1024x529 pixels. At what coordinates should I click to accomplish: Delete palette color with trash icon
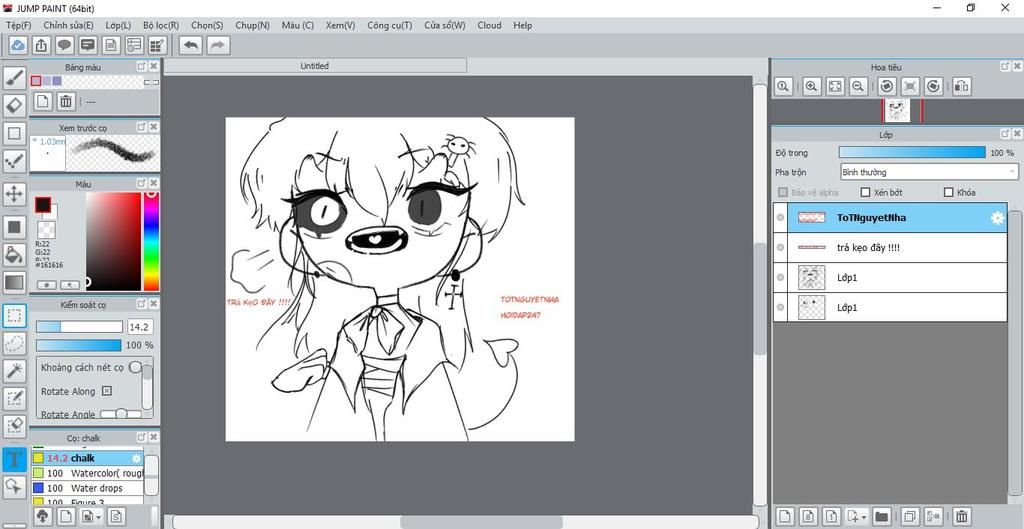(66, 101)
